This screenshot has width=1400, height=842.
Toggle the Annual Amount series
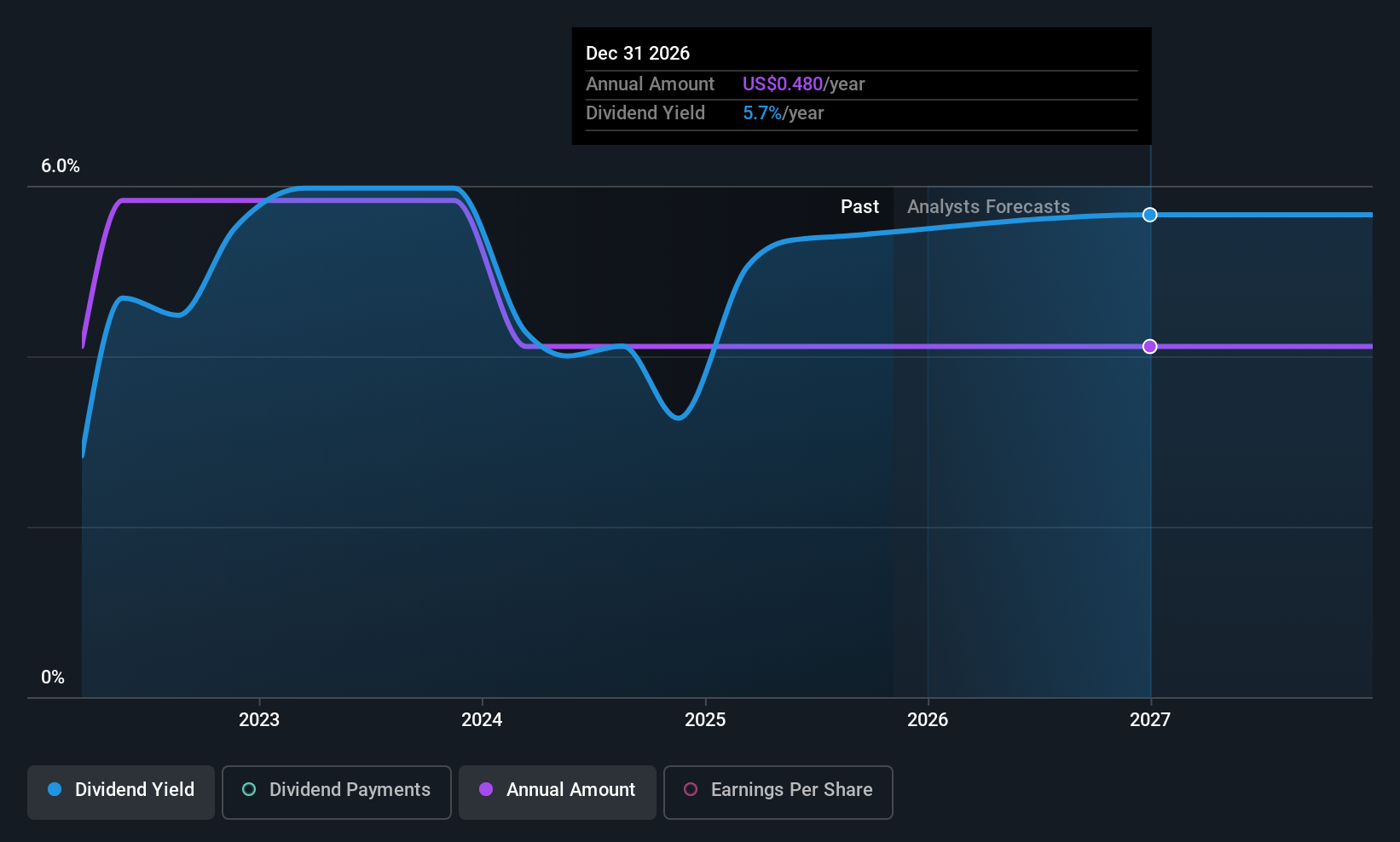click(x=558, y=793)
